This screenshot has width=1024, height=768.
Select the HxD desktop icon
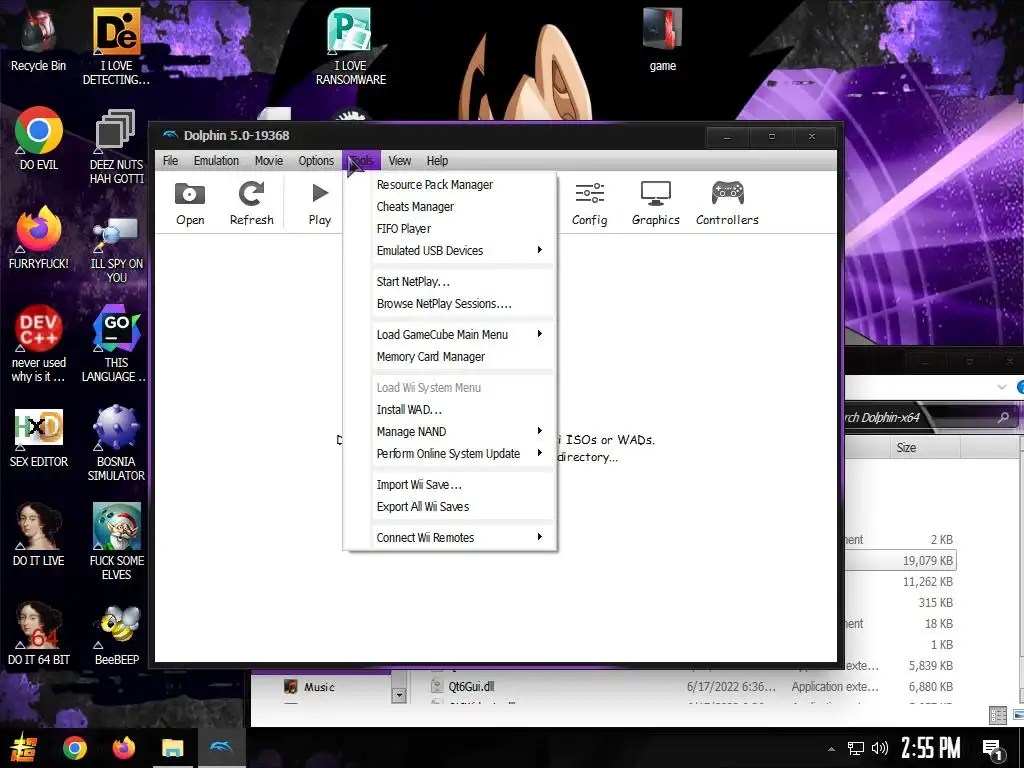(x=39, y=438)
